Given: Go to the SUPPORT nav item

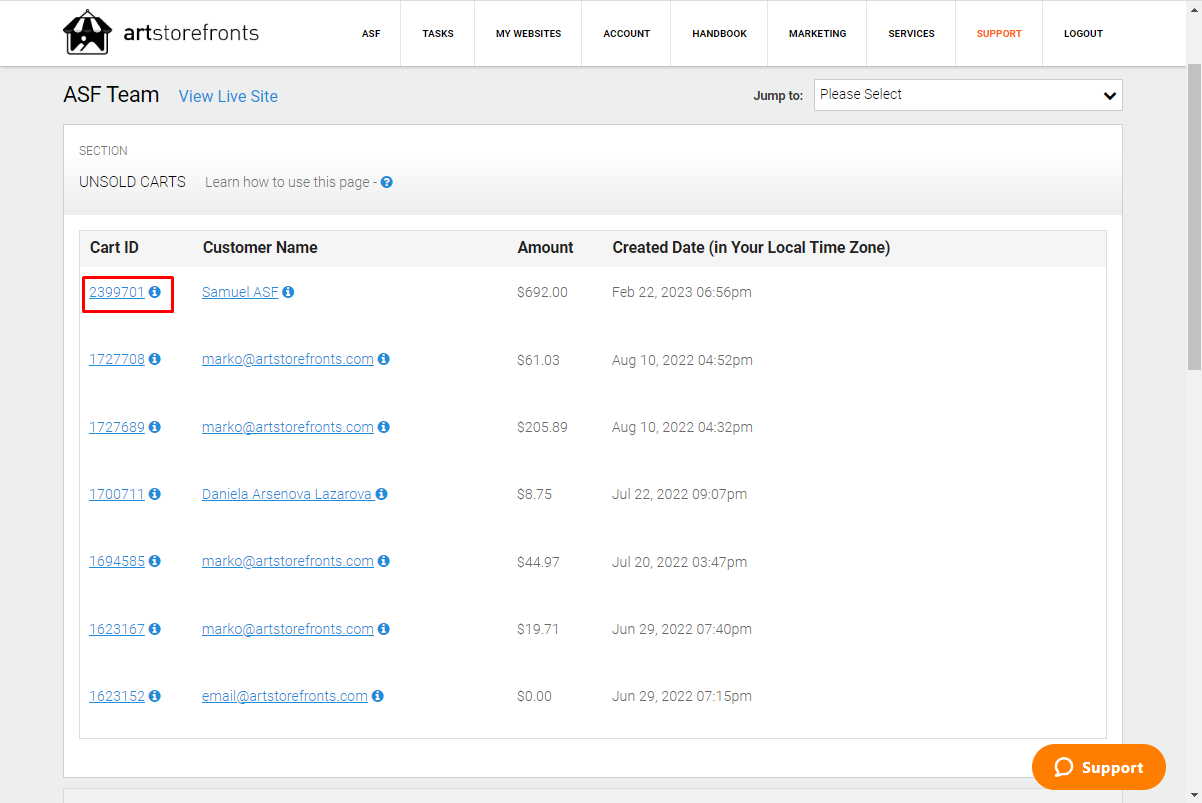Looking at the screenshot, I should (x=999, y=33).
